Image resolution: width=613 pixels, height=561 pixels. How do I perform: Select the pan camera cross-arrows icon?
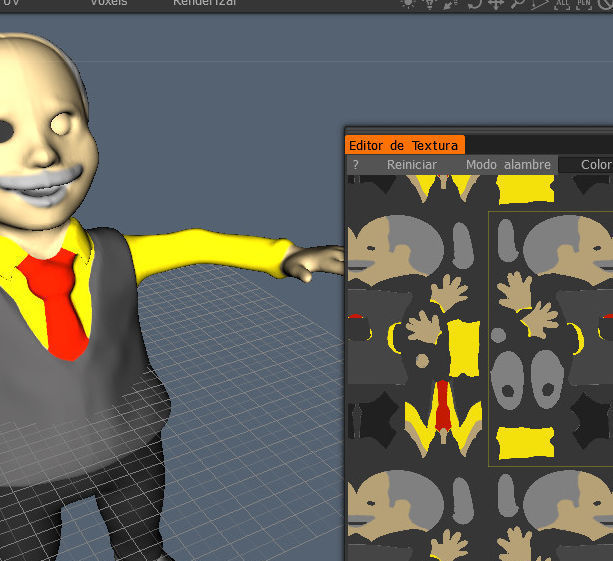[x=495, y=4]
